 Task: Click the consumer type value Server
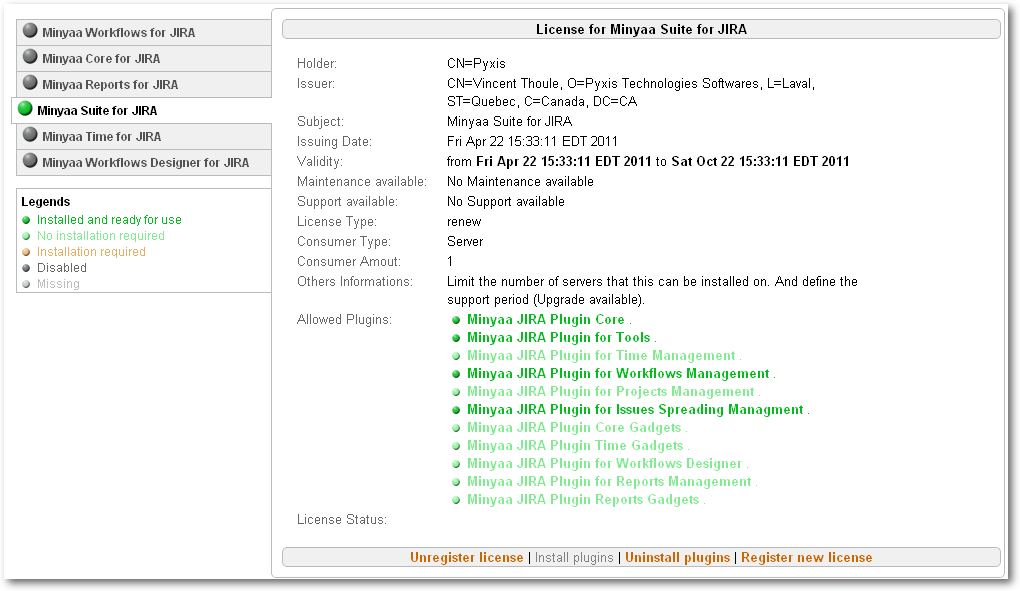pyautogui.click(x=465, y=242)
